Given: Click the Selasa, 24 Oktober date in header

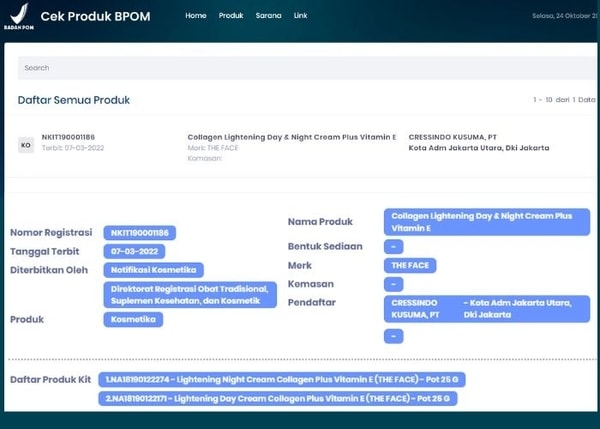Looking at the screenshot, I should point(565,16).
